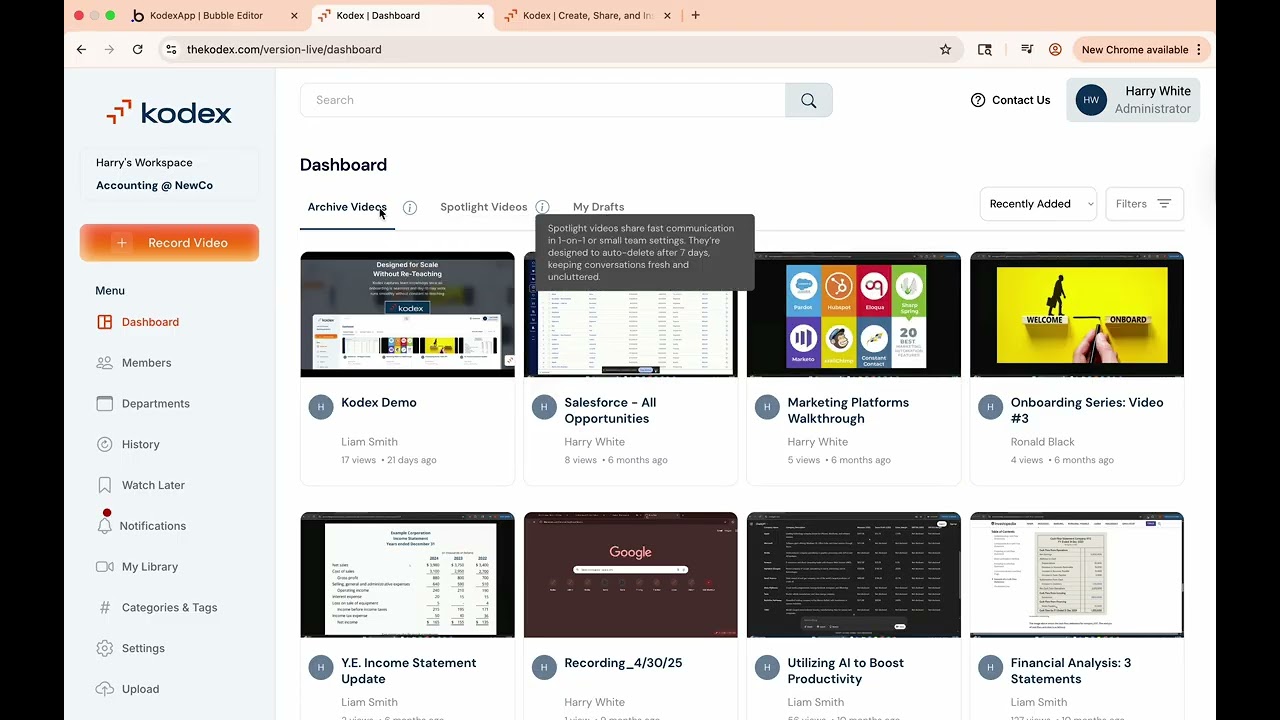Select Archive Videos tab

(x=347, y=207)
